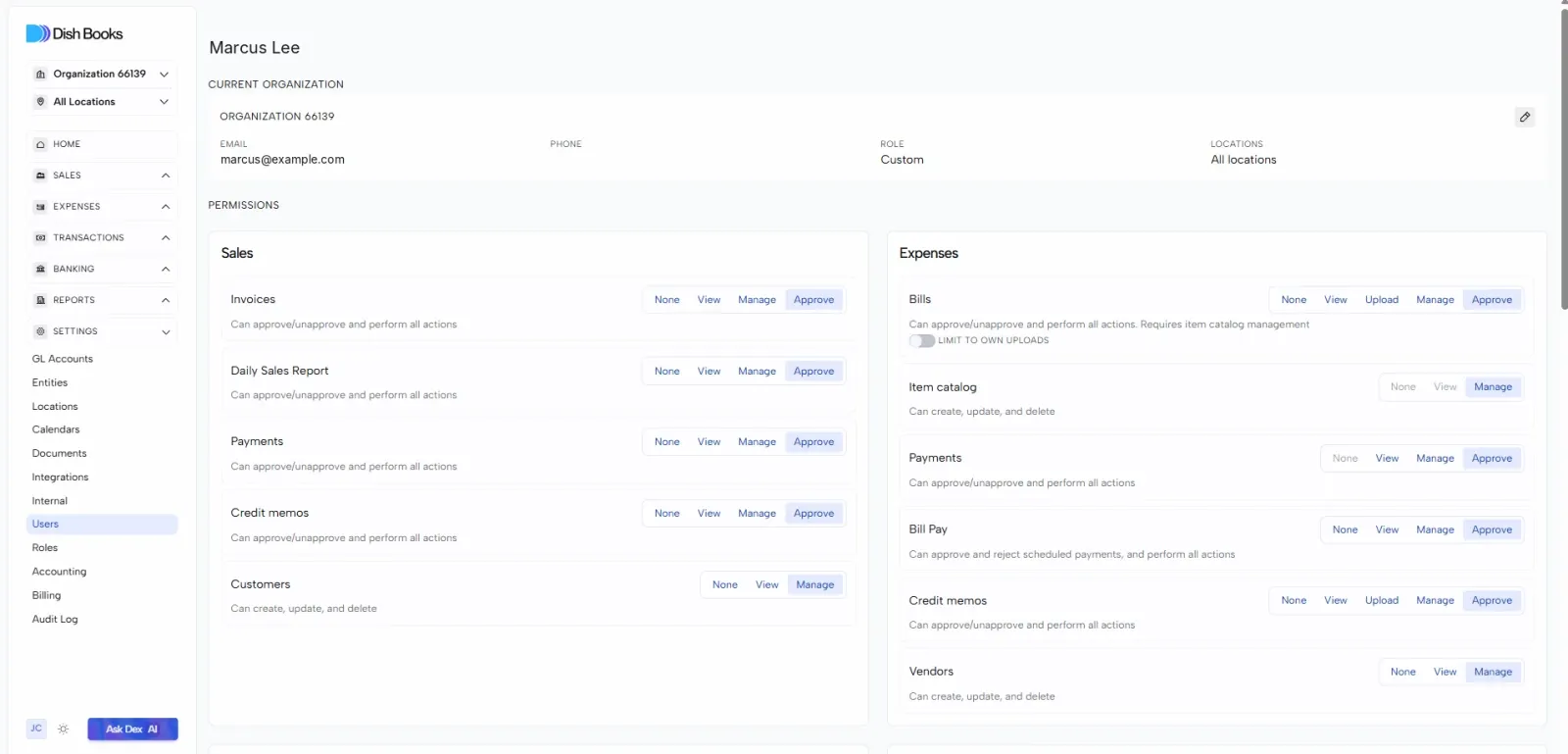Click the Banking icon in sidebar
This screenshot has width=1568, height=754.
click(x=40, y=269)
